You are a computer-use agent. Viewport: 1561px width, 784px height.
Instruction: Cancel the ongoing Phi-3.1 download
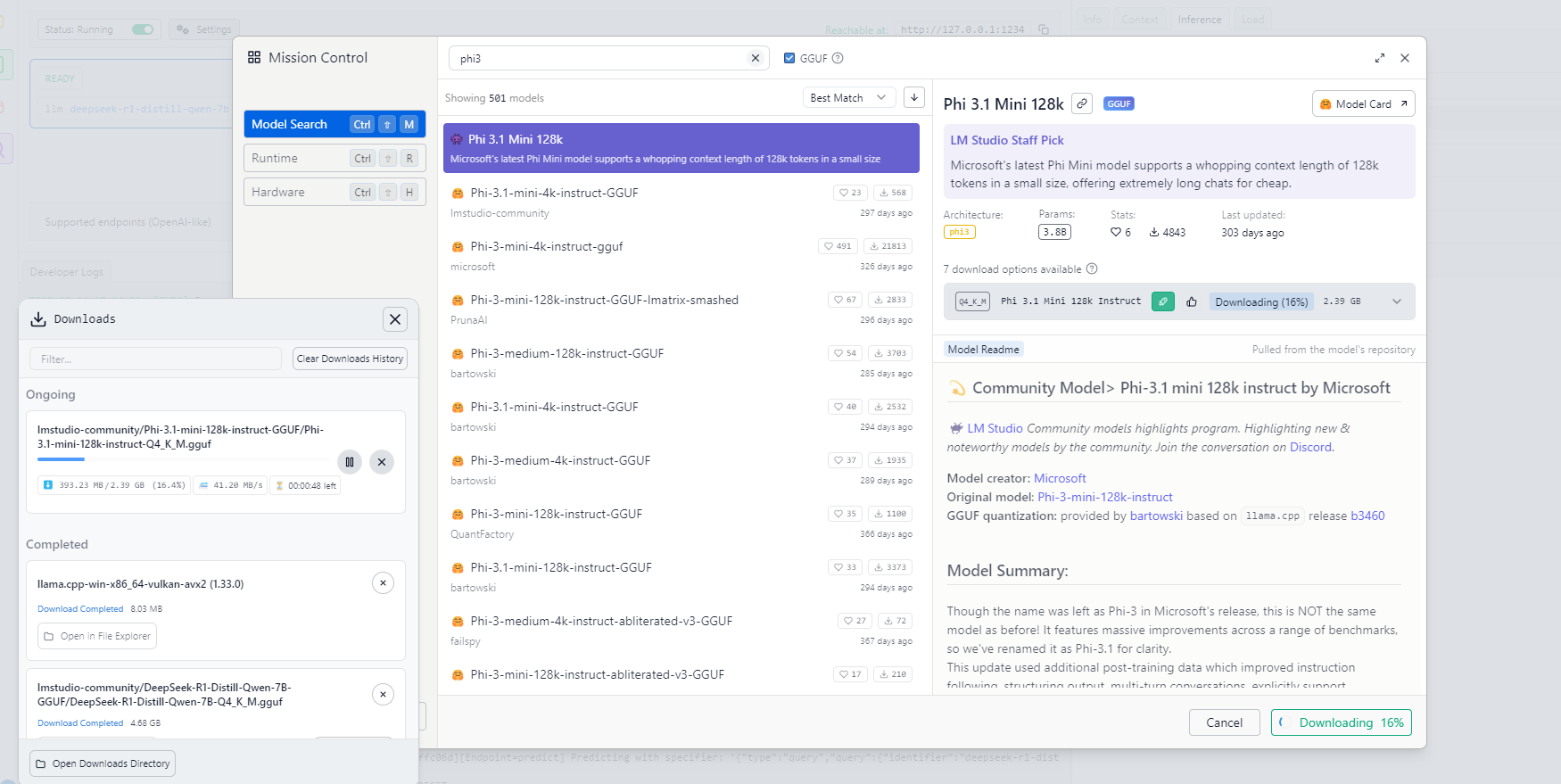click(x=382, y=462)
